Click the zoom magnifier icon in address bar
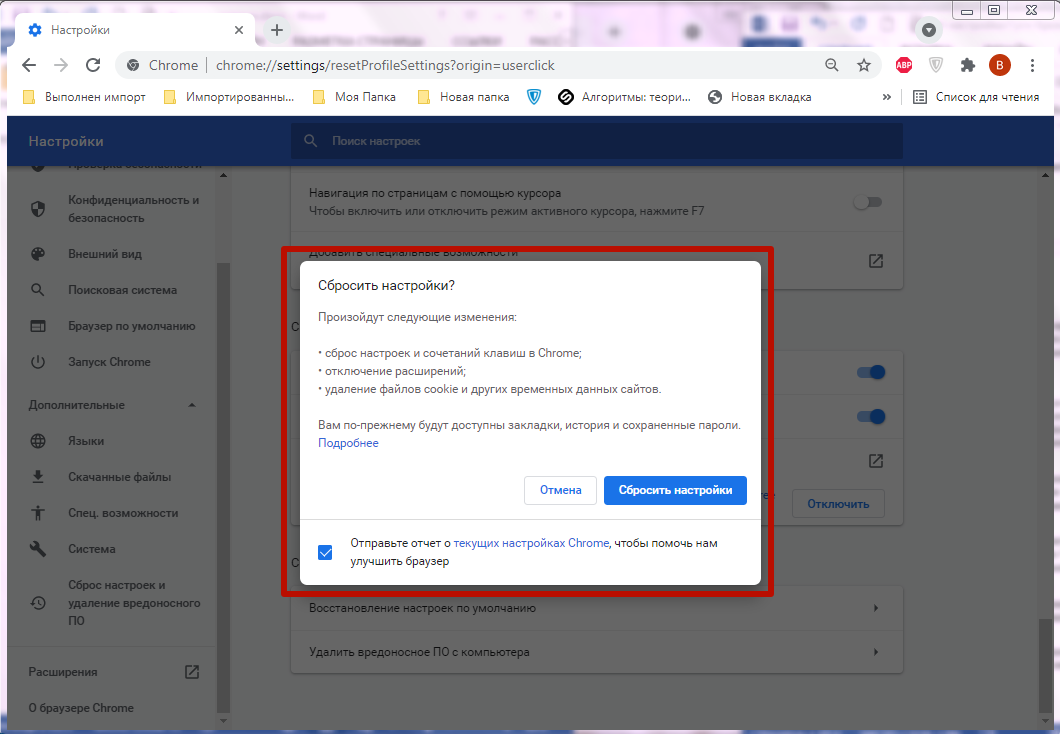Screen dimensions: 1060x734 (832, 65)
